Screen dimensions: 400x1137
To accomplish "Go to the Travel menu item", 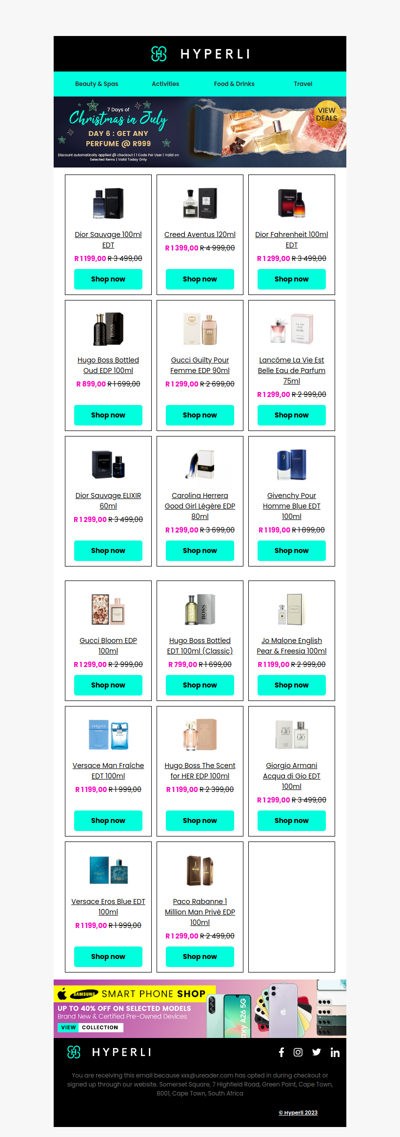I will (303, 84).
